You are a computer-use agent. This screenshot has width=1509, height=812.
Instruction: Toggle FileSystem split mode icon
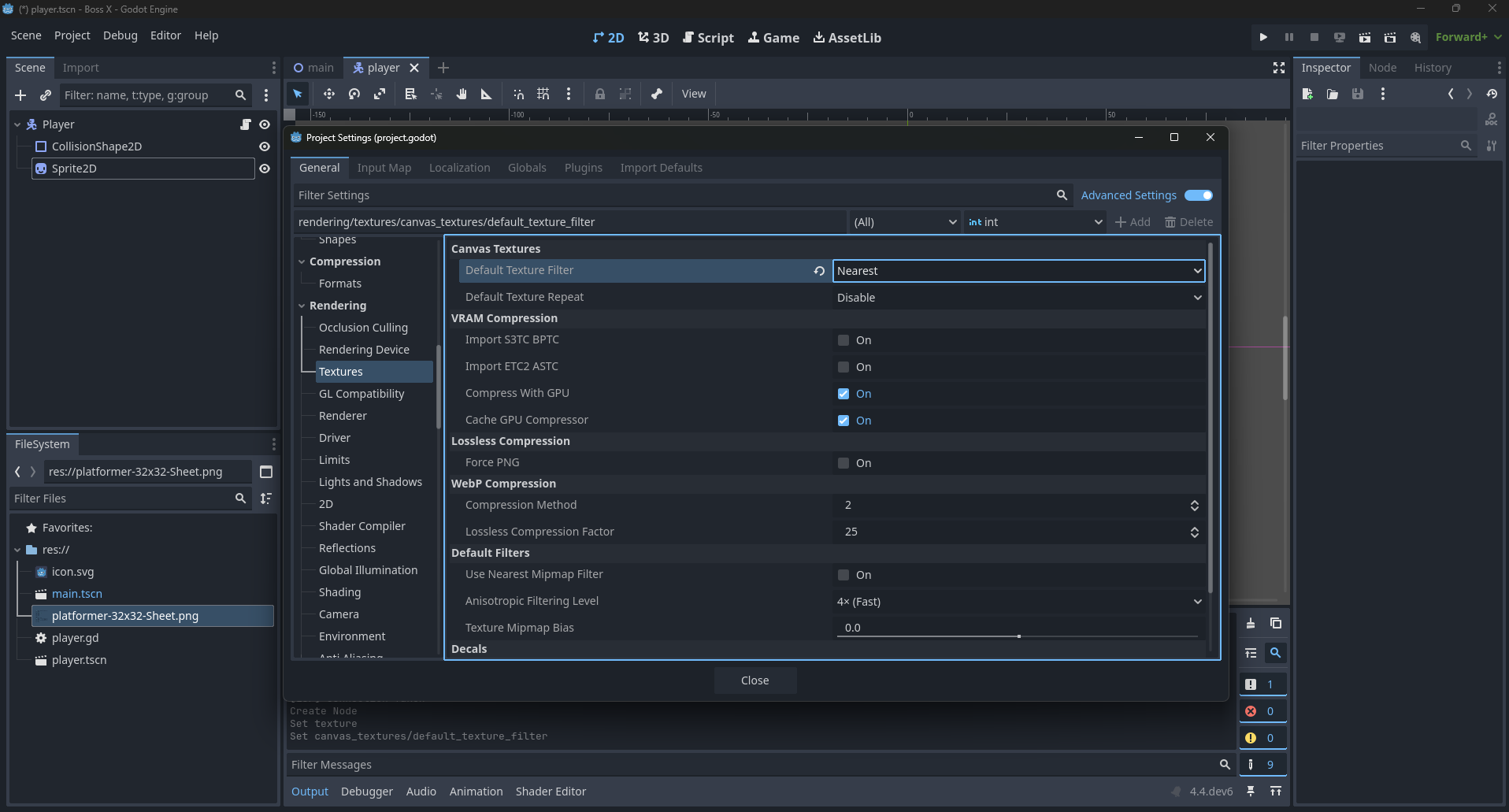click(x=266, y=472)
